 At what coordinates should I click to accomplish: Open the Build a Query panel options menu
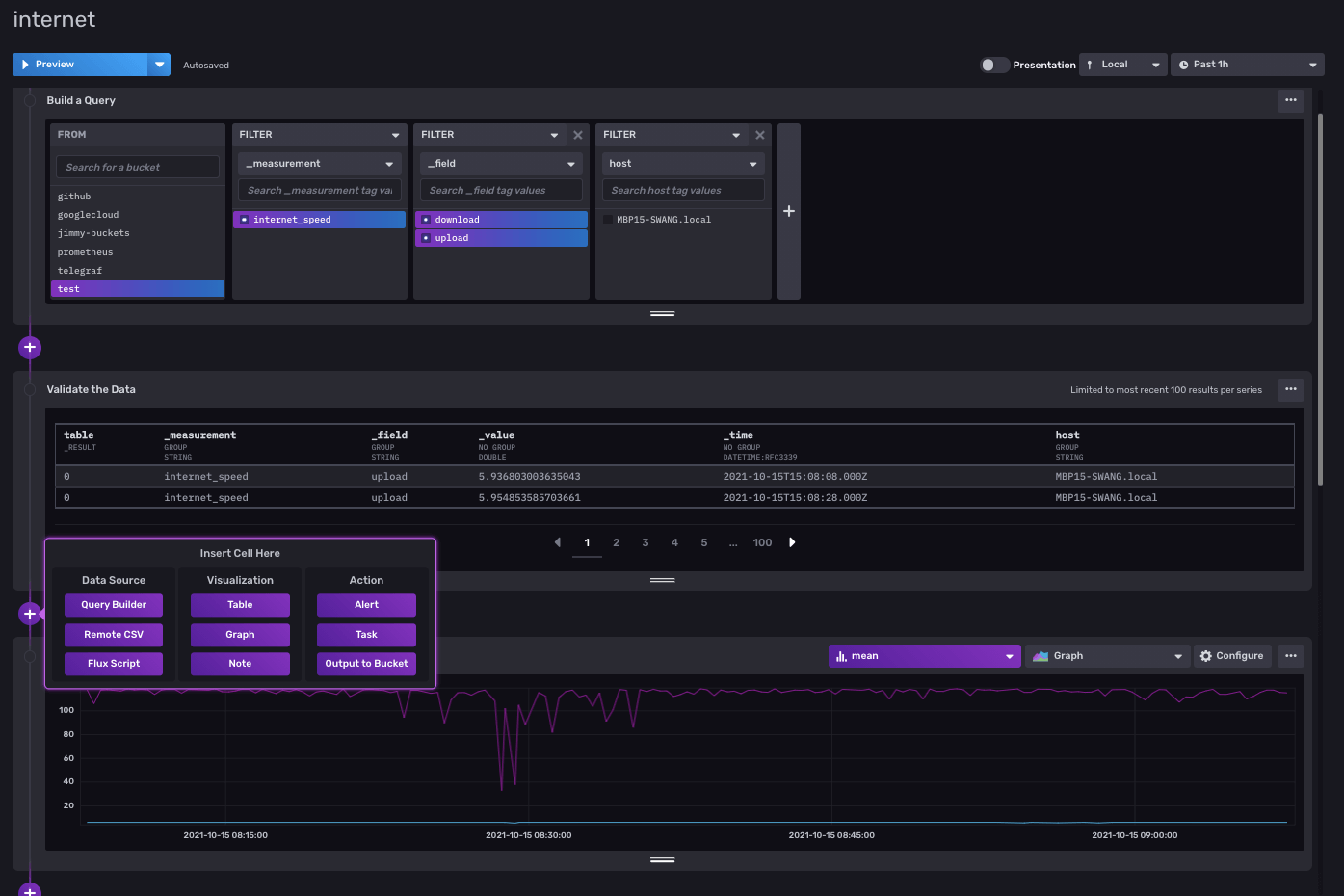[1290, 100]
